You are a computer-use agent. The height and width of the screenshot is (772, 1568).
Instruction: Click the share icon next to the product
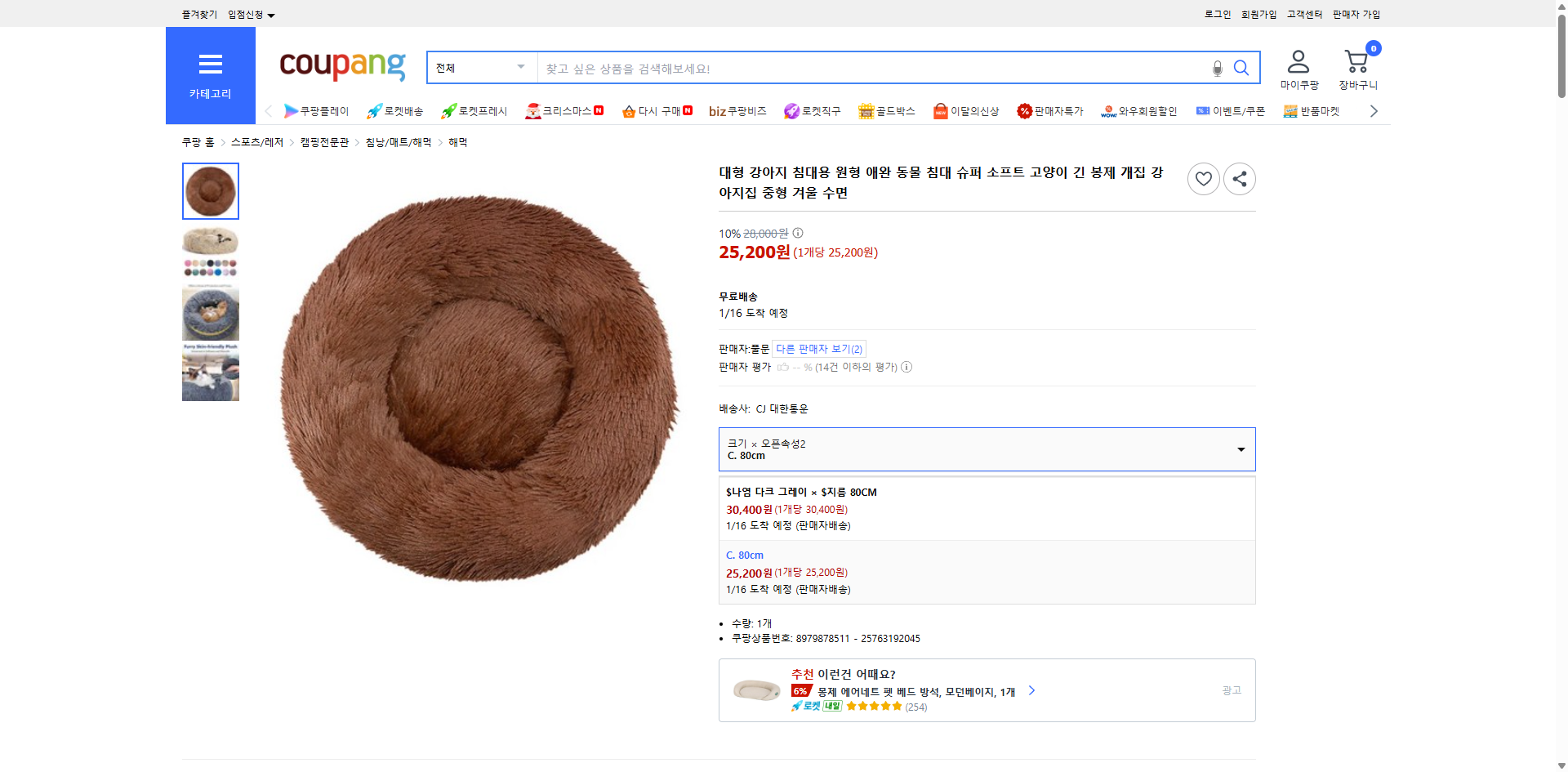tap(1239, 178)
